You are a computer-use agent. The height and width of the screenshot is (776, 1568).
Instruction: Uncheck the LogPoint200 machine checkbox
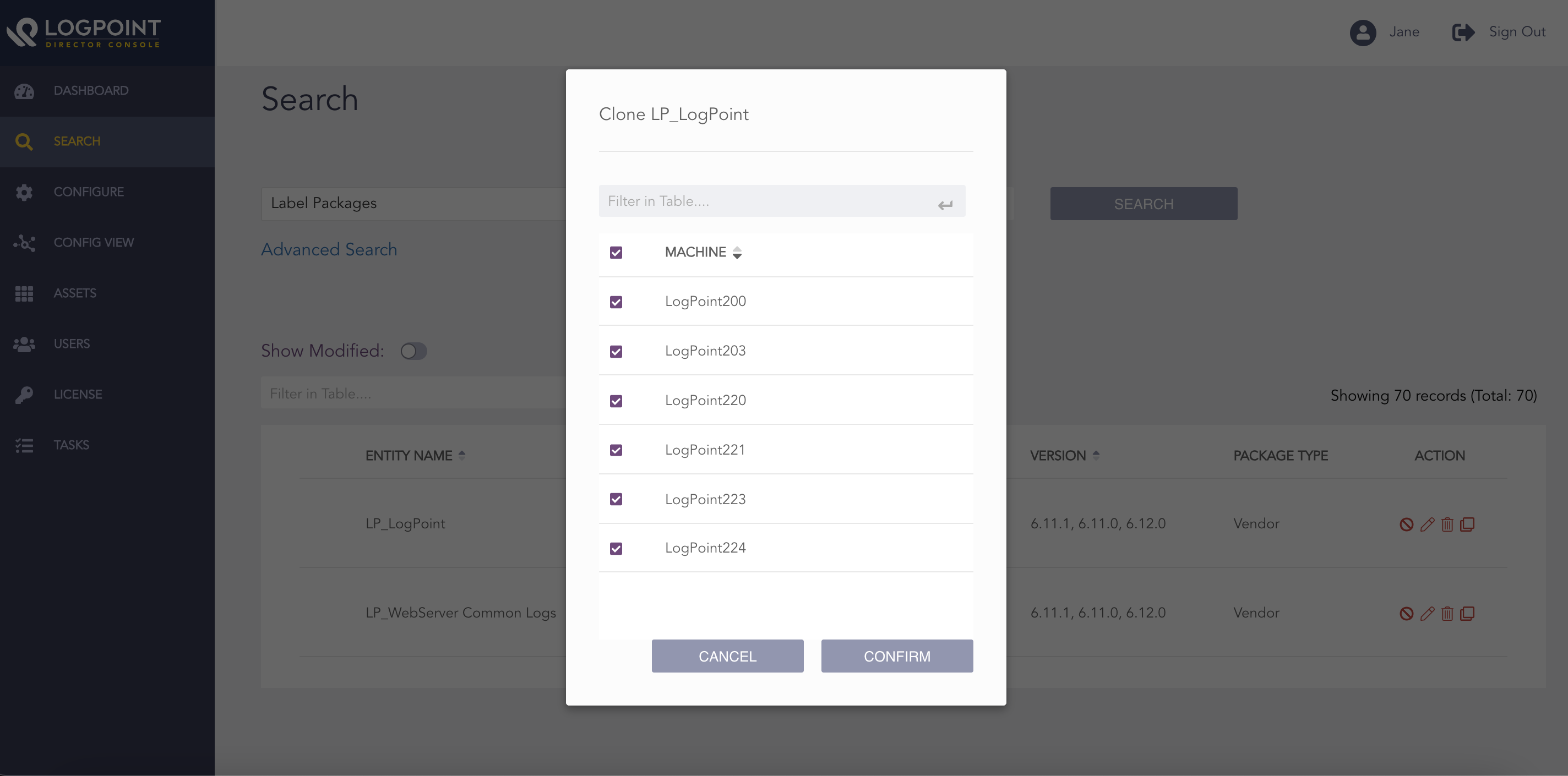616,302
